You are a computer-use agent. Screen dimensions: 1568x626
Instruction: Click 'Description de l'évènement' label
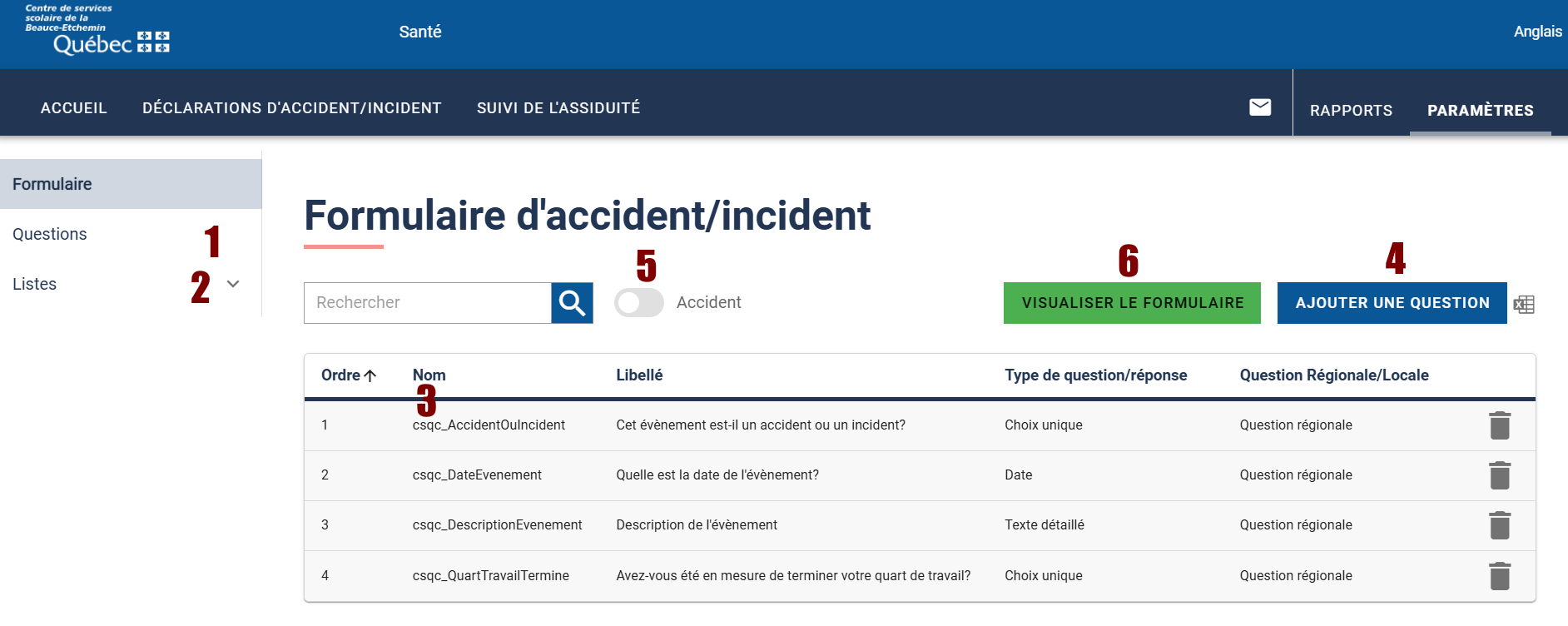pyautogui.click(x=697, y=525)
